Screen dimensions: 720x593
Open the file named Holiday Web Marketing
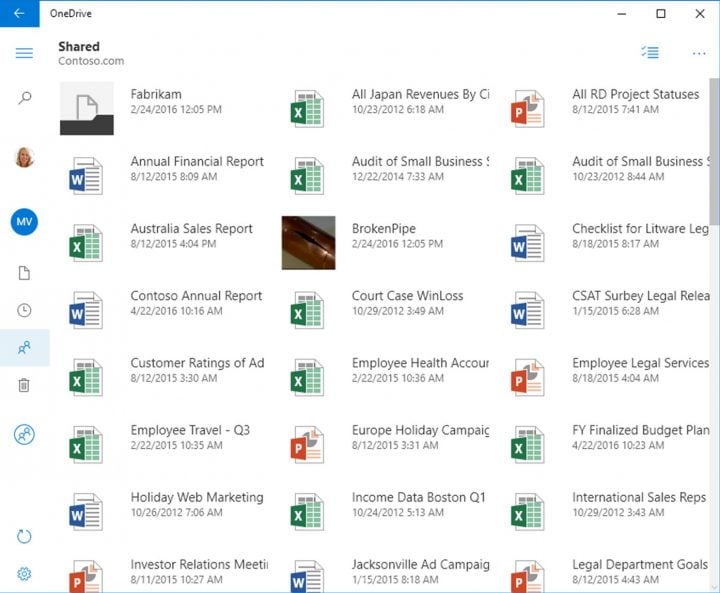[x=197, y=497]
